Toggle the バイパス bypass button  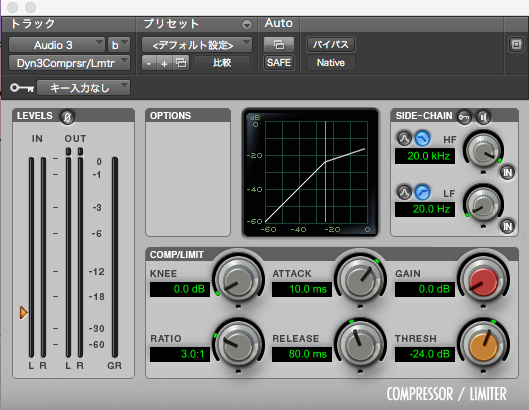[331, 45]
